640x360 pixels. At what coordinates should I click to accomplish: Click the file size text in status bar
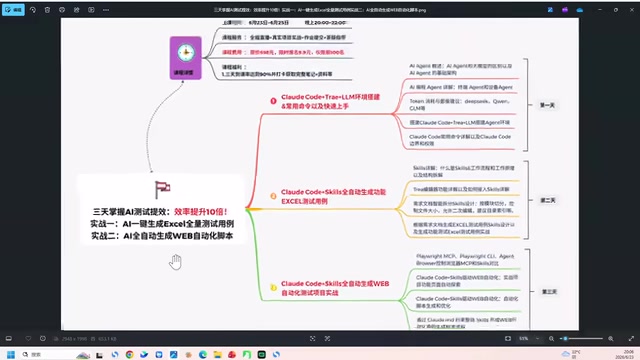pos(107,339)
